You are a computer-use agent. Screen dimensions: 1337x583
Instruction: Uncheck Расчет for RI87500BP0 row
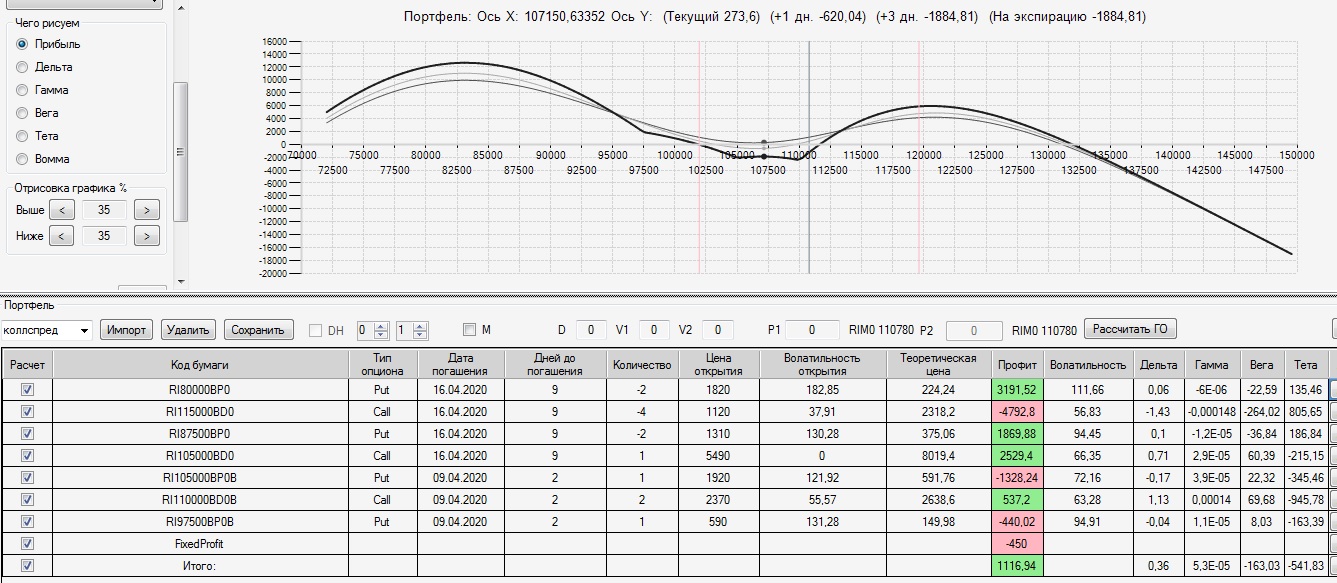tap(27, 434)
